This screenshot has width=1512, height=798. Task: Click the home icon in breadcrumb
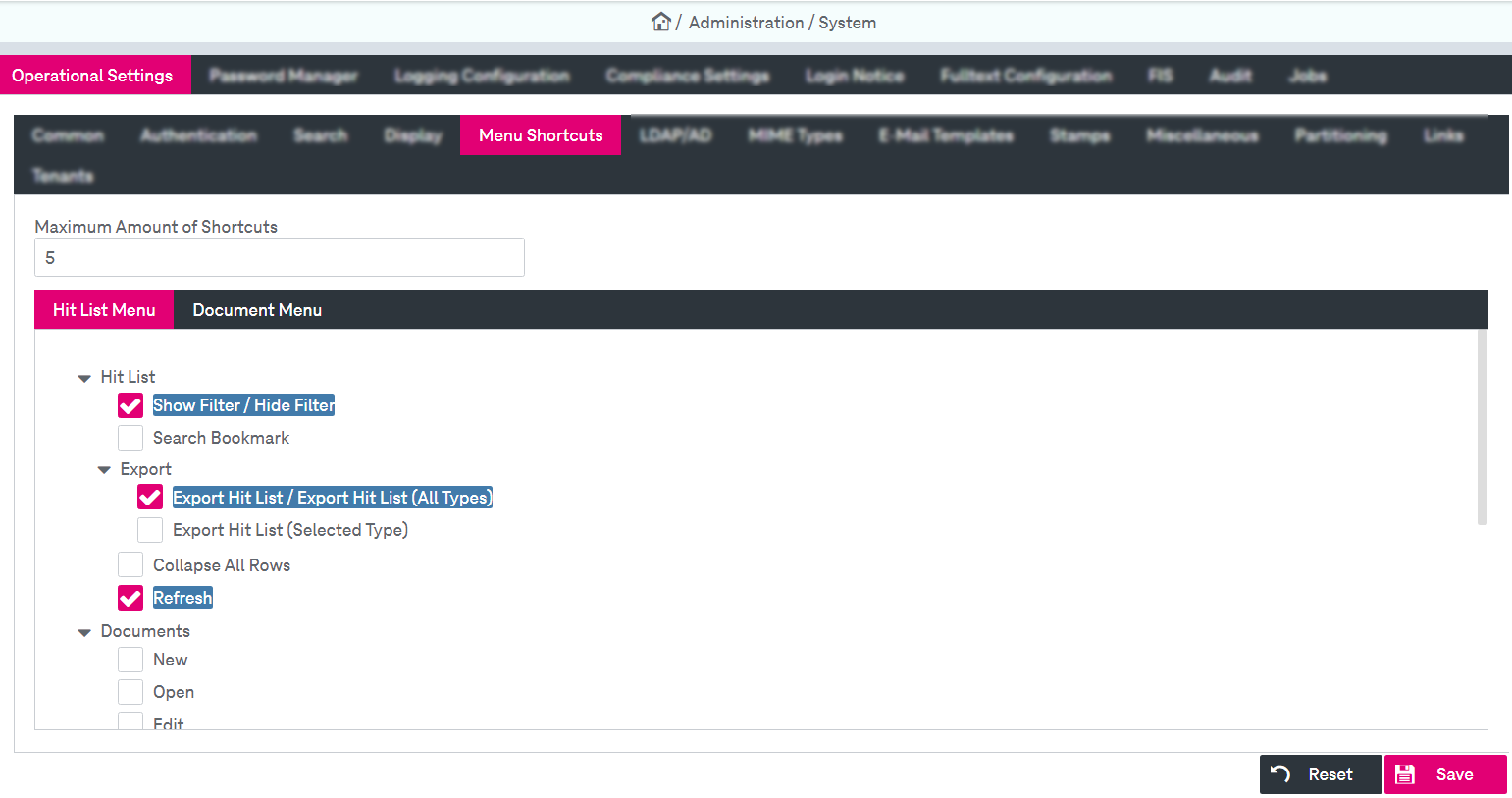660,22
